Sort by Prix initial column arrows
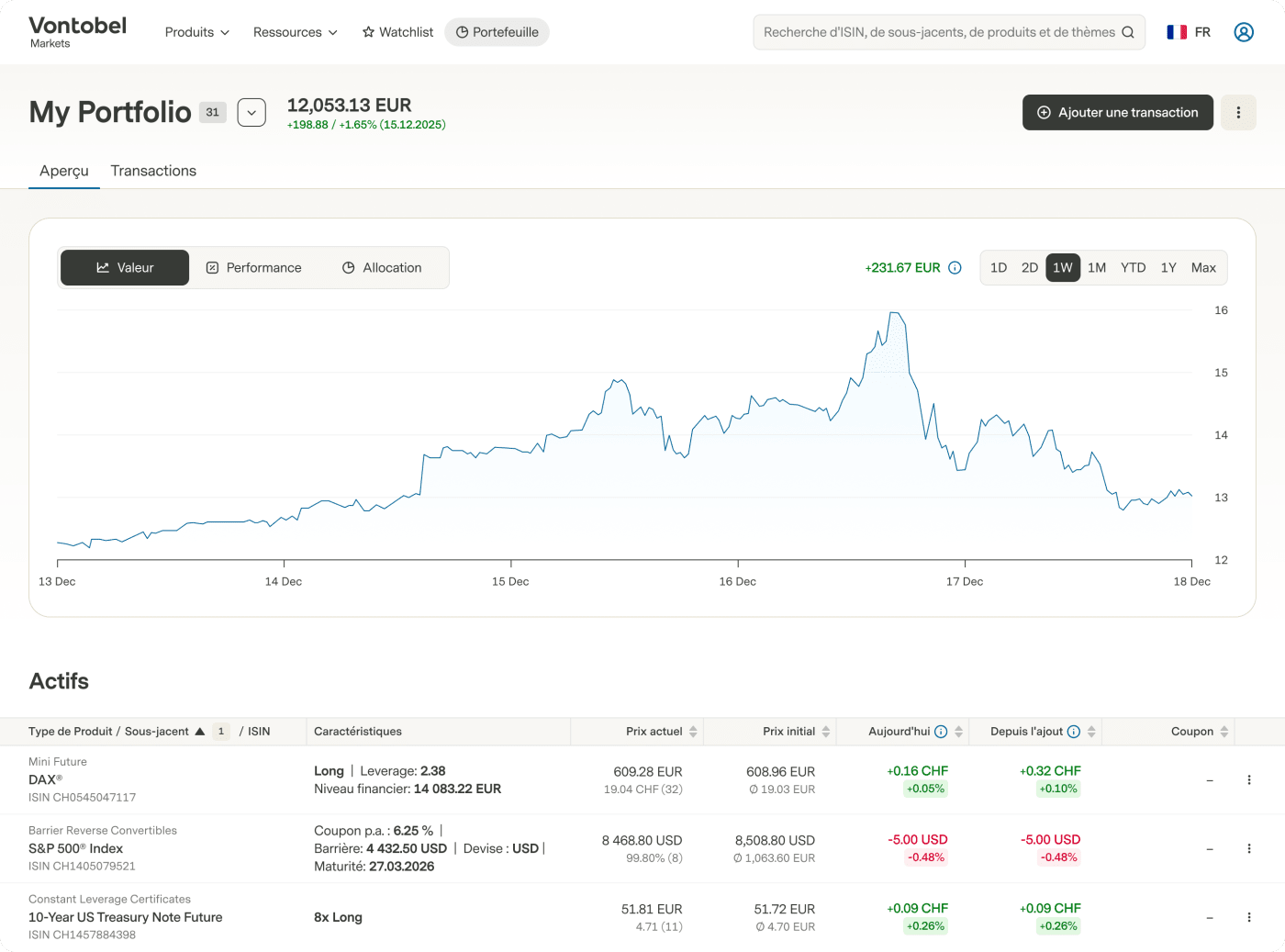The height and width of the screenshot is (952, 1285). (826, 732)
